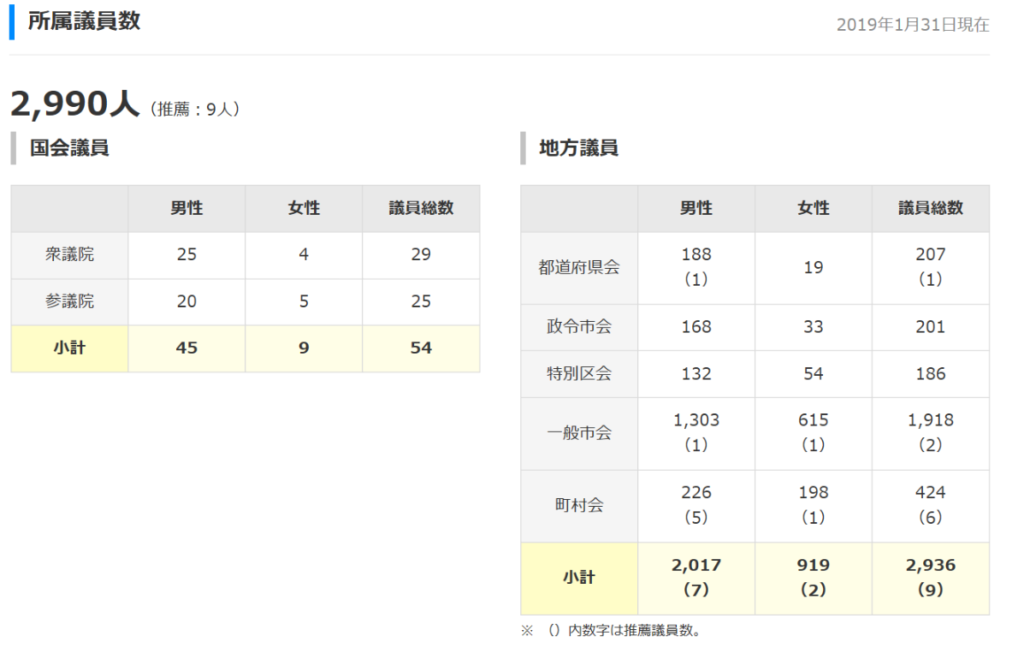Click the 衆議院 row label
1024x648 pixels.
70,254
